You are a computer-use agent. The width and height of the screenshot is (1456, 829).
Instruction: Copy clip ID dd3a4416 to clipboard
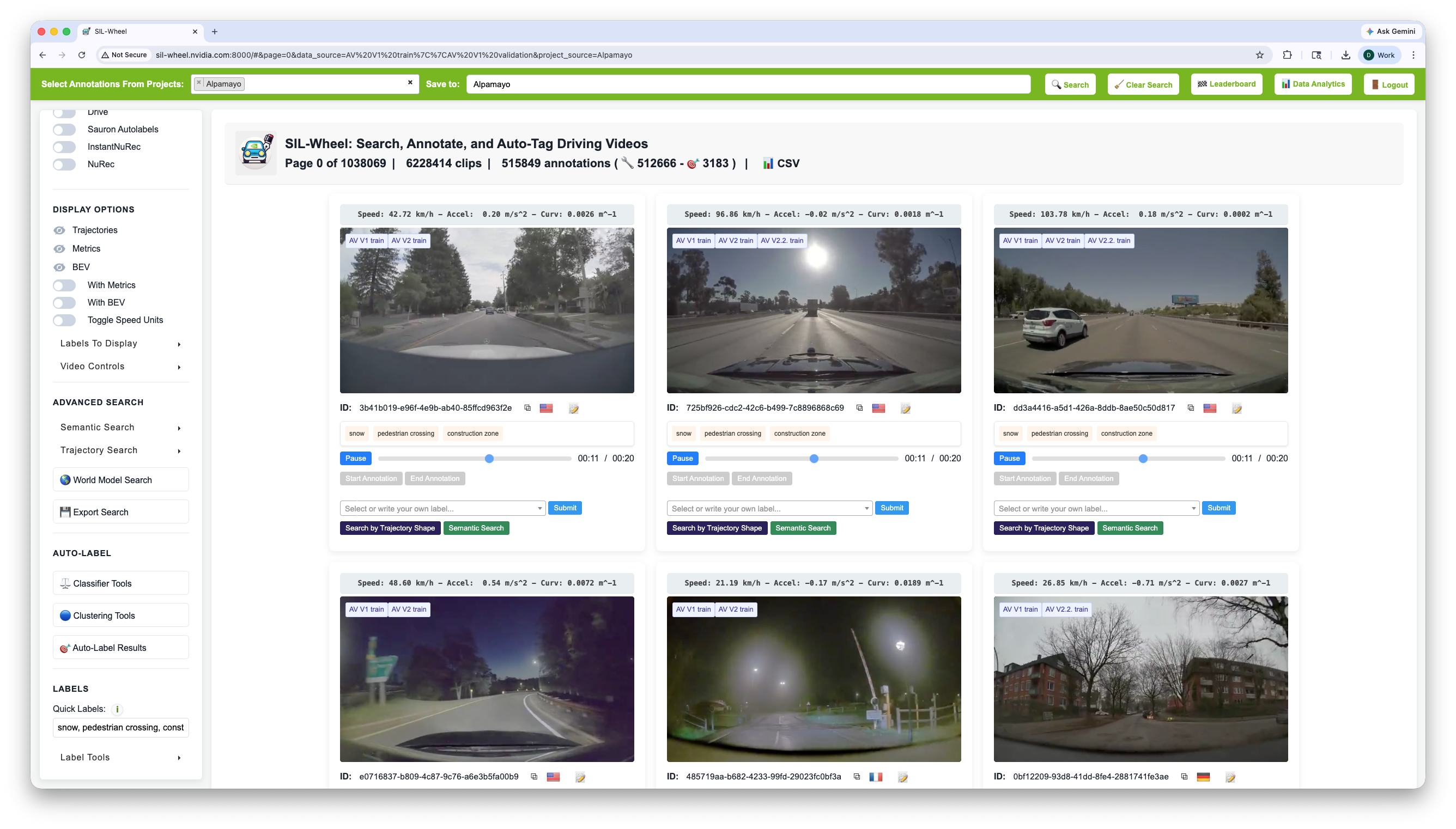pyautogui.click(x=1190, y=407)
